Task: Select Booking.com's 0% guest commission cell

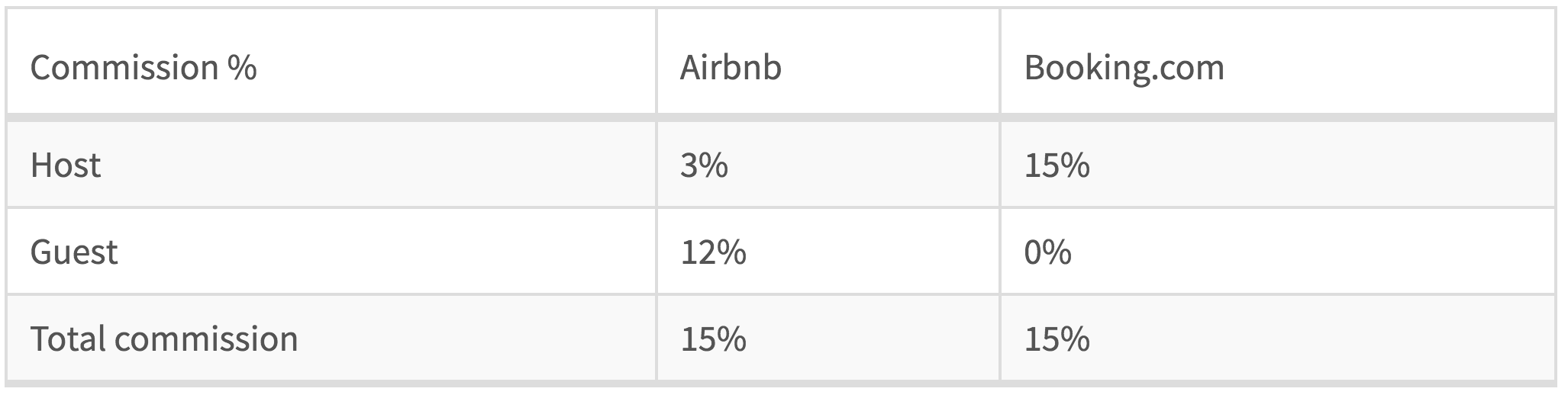Action: pyautogui.click(x=1047, y=252)
